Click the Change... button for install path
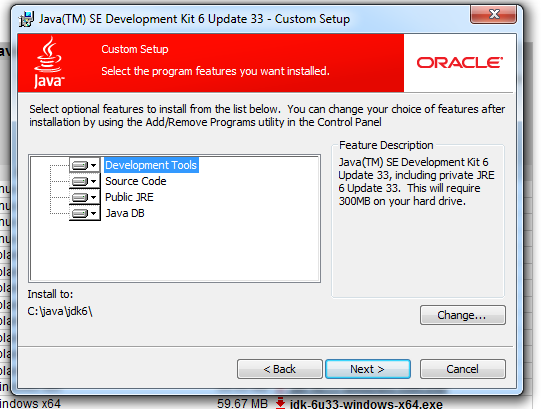 click(x=462, y=315)
